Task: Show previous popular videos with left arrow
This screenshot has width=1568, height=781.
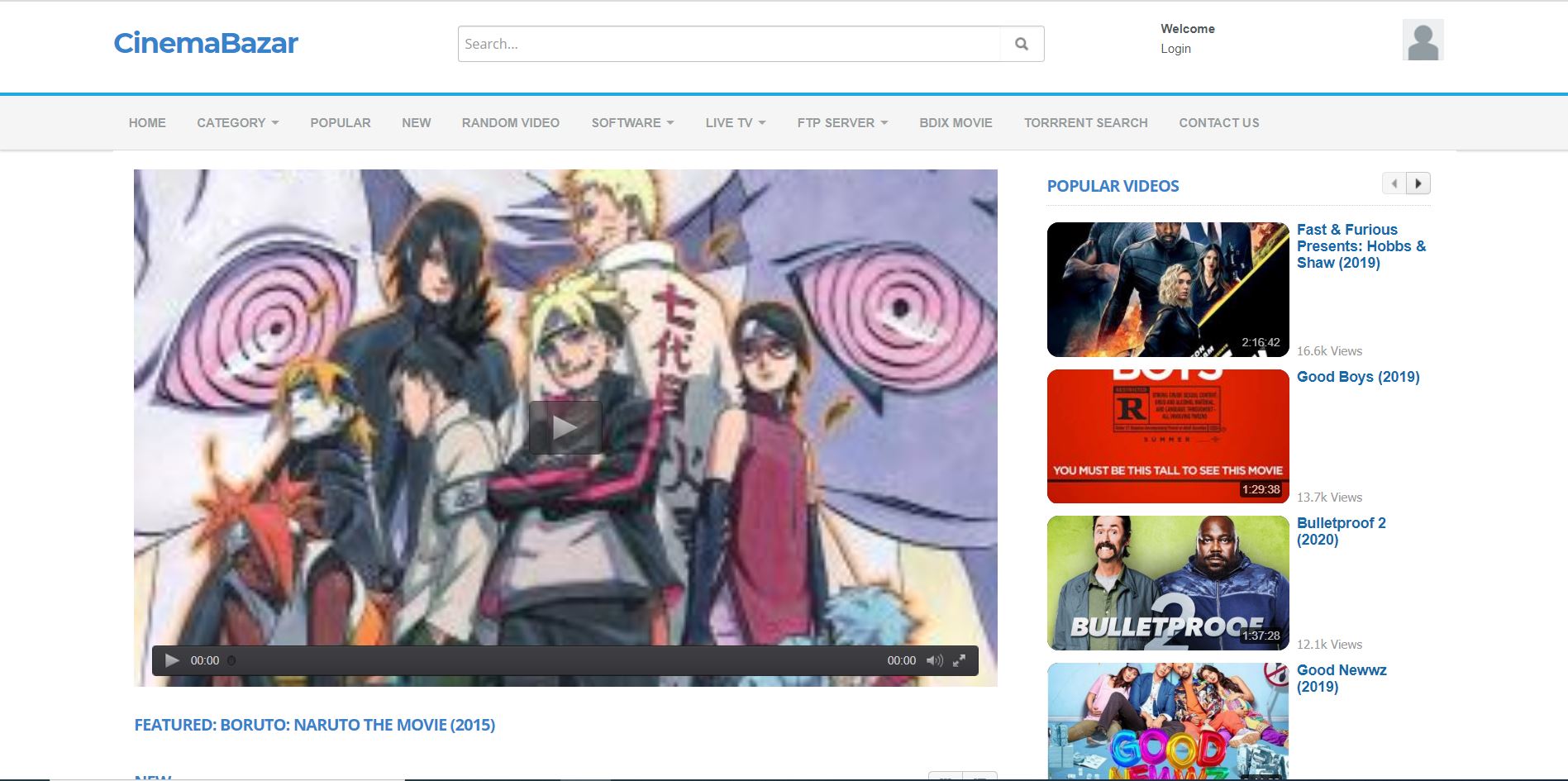Action: pyautogui.click(x=1394, y=183)
